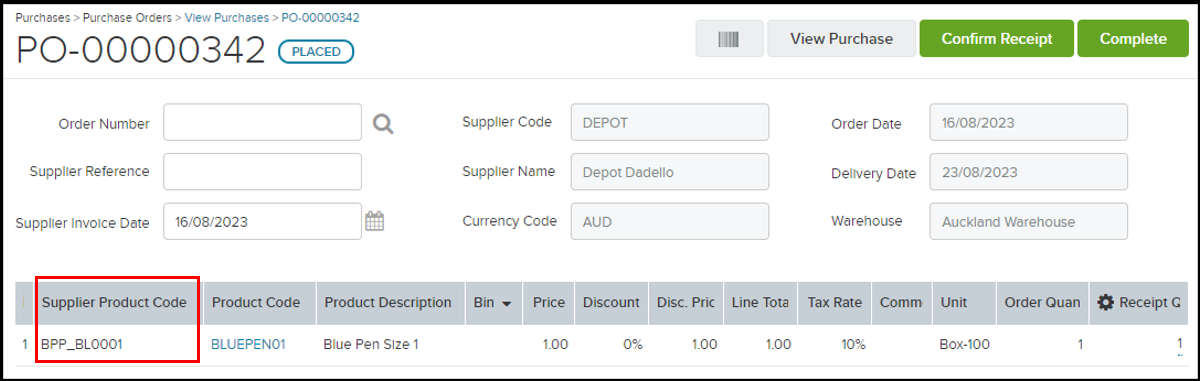Click the PO-00000342 breadcrumb link
Viewport: 1200px width, 381px height.
click(320, 18)
